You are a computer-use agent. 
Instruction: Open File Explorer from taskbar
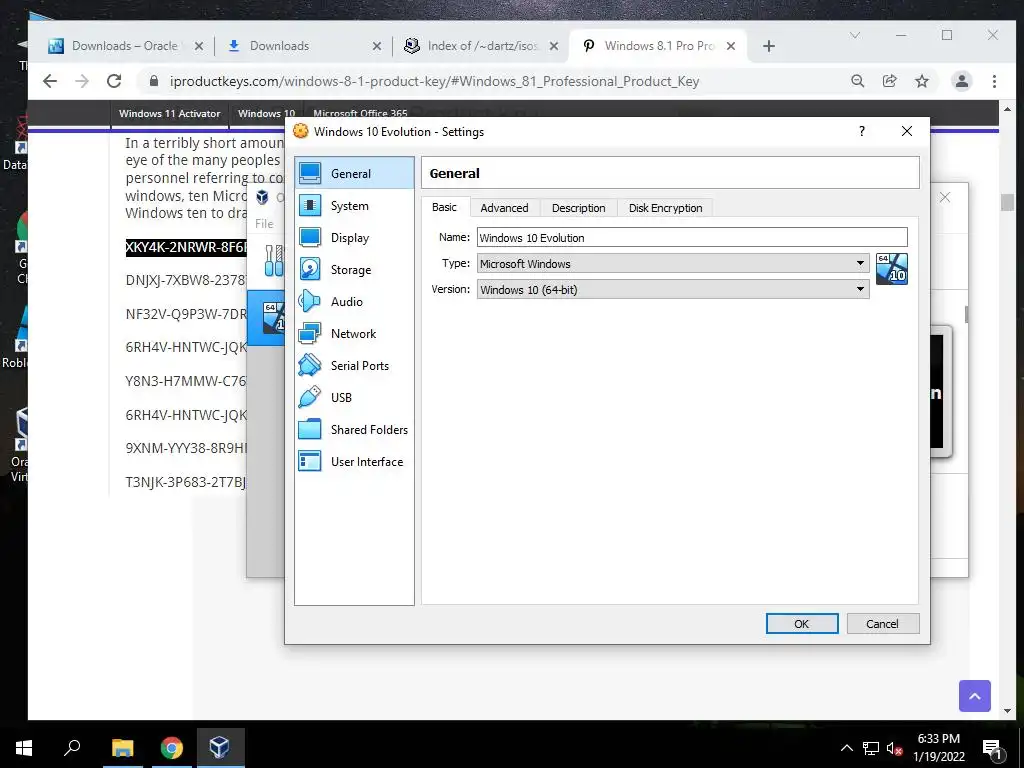point(122,748)
